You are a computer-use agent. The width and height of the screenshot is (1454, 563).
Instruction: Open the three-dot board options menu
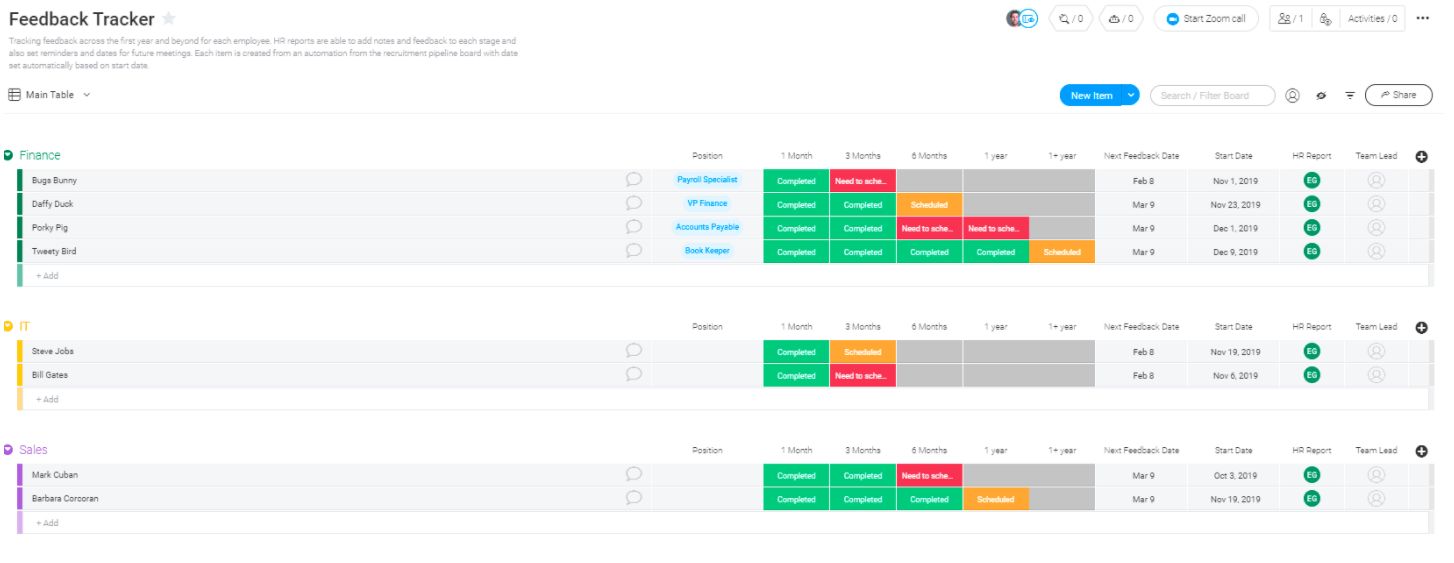(x=1423, y=18)
